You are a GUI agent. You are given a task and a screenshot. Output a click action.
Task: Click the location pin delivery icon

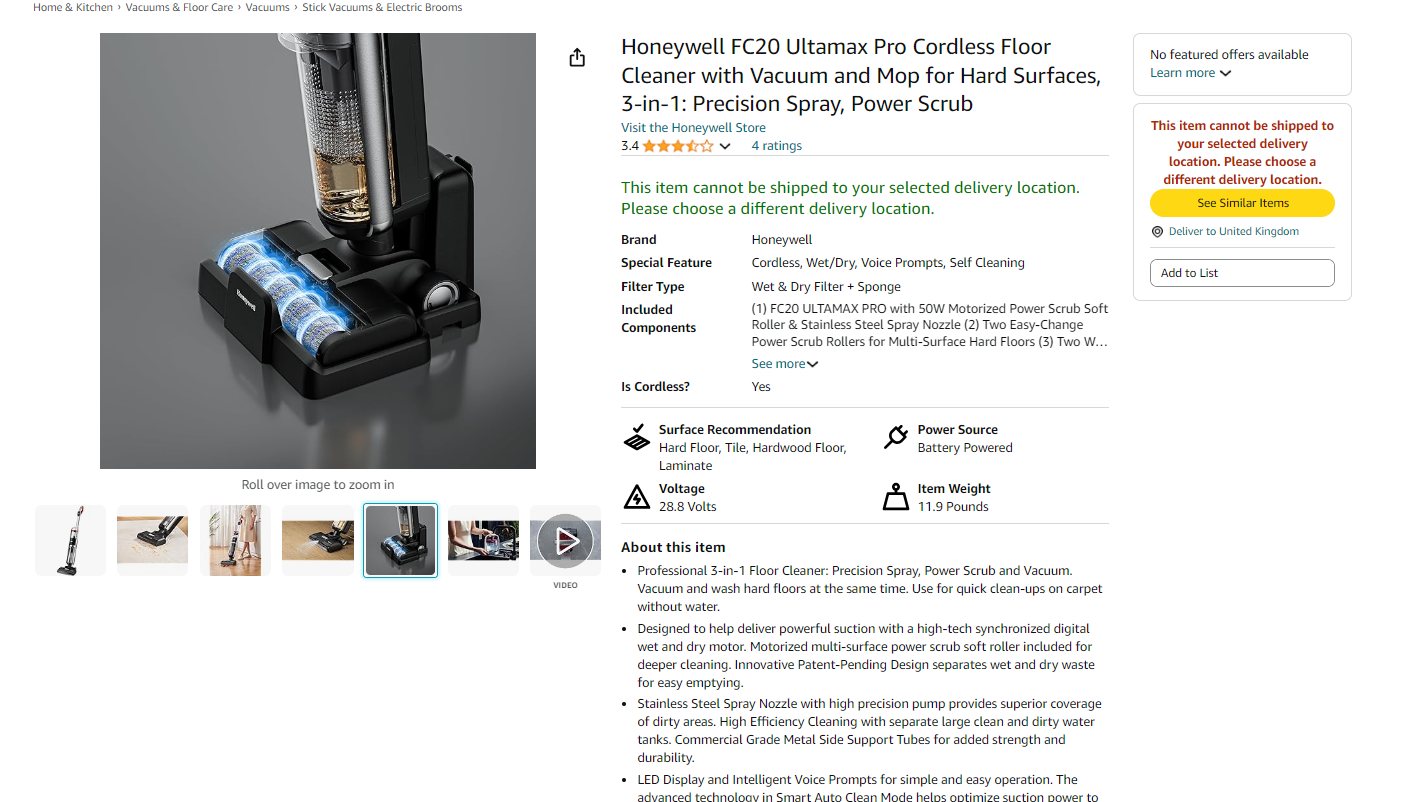tap(1158, 231)
